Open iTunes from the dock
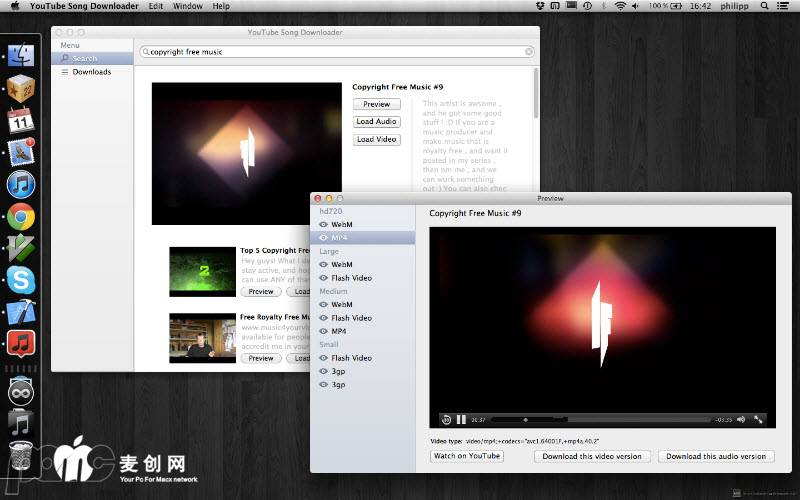This screenshot has height=500, width=800. (21, 184)
